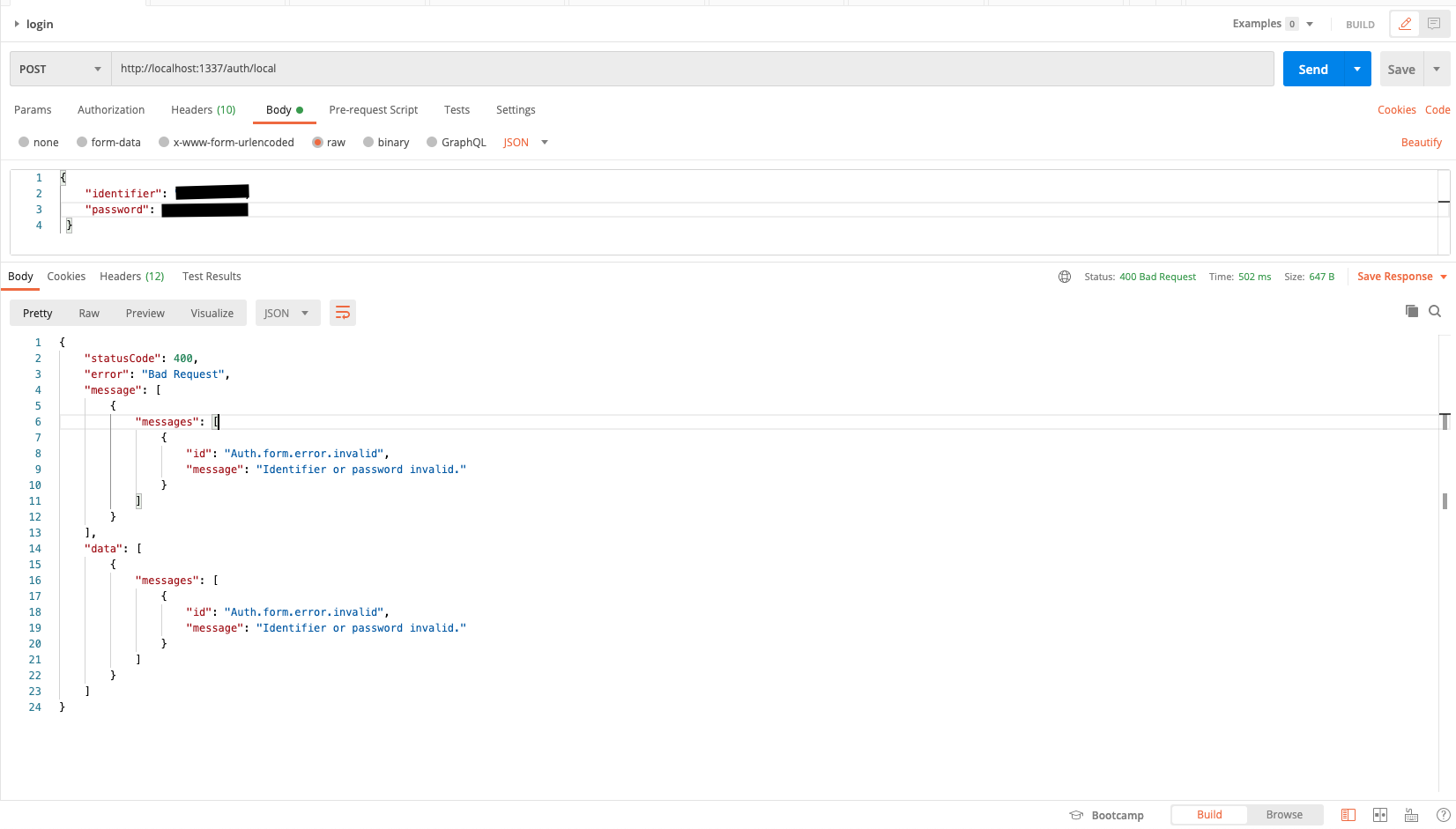
Task: Open the Save Response dropdown
Action: click(x=1402, y=277)
